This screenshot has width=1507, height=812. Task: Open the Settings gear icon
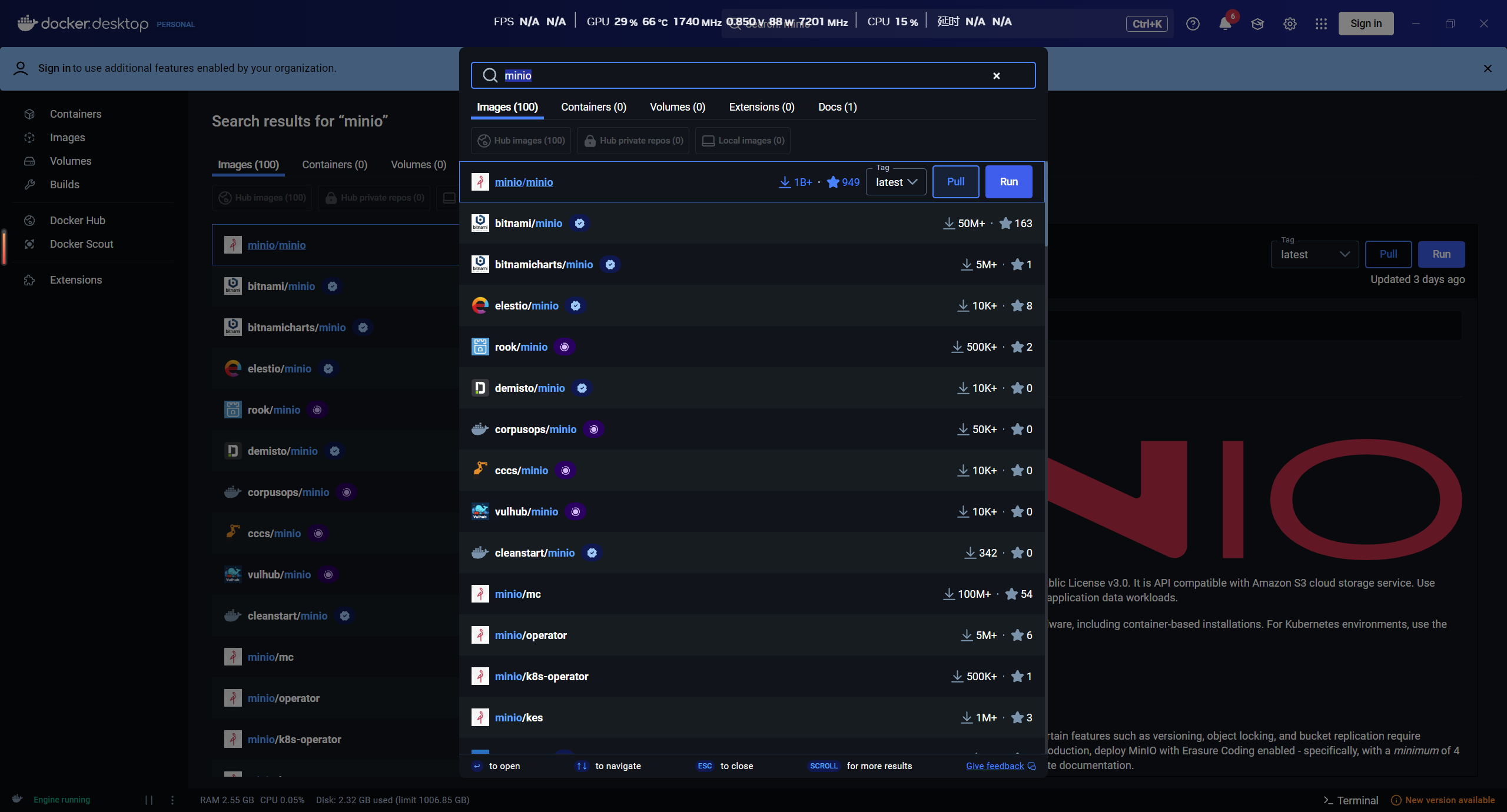tap(1290, 24)
